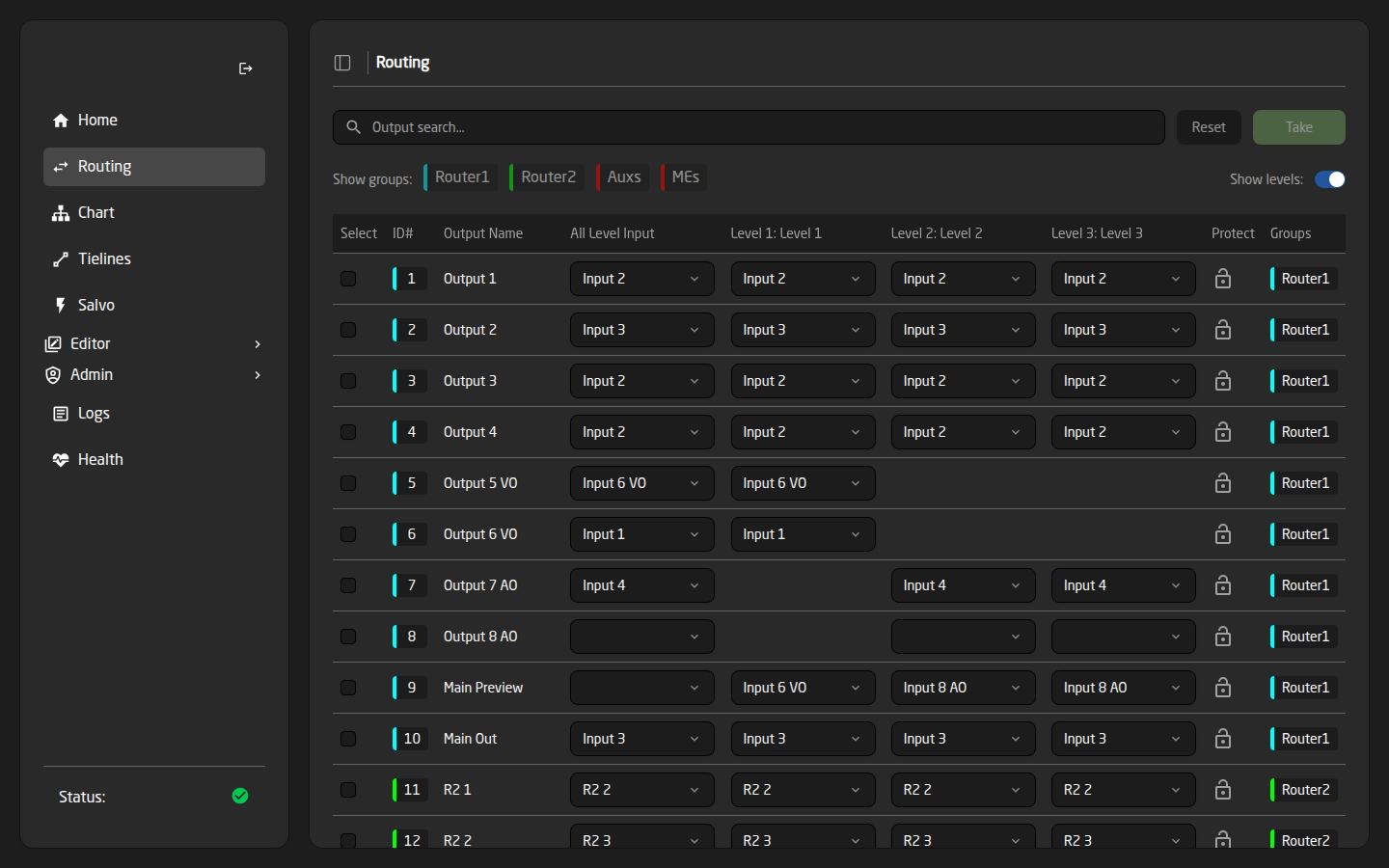Click the Home house icon

tap(61, 121)
